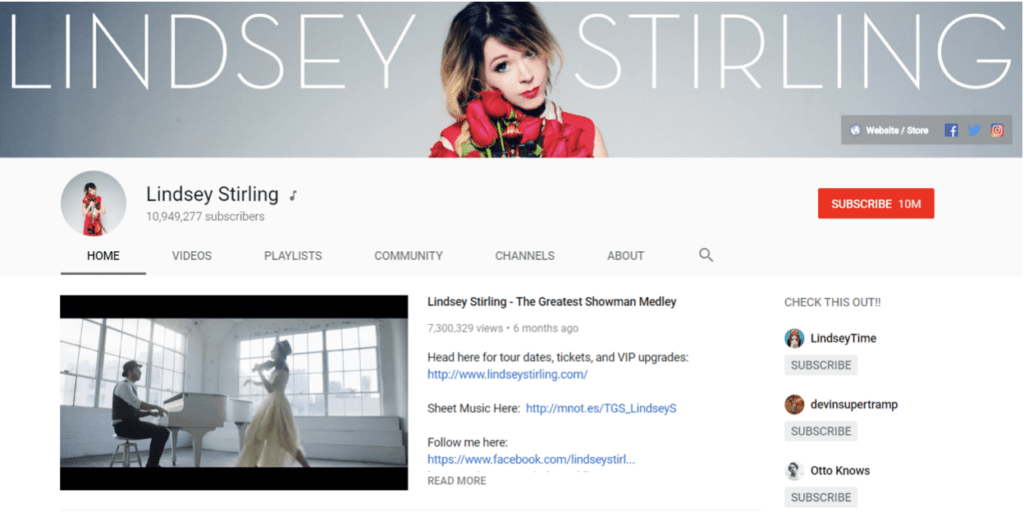
Task: Open Otto Knows channel avatar
Action: 794,471
